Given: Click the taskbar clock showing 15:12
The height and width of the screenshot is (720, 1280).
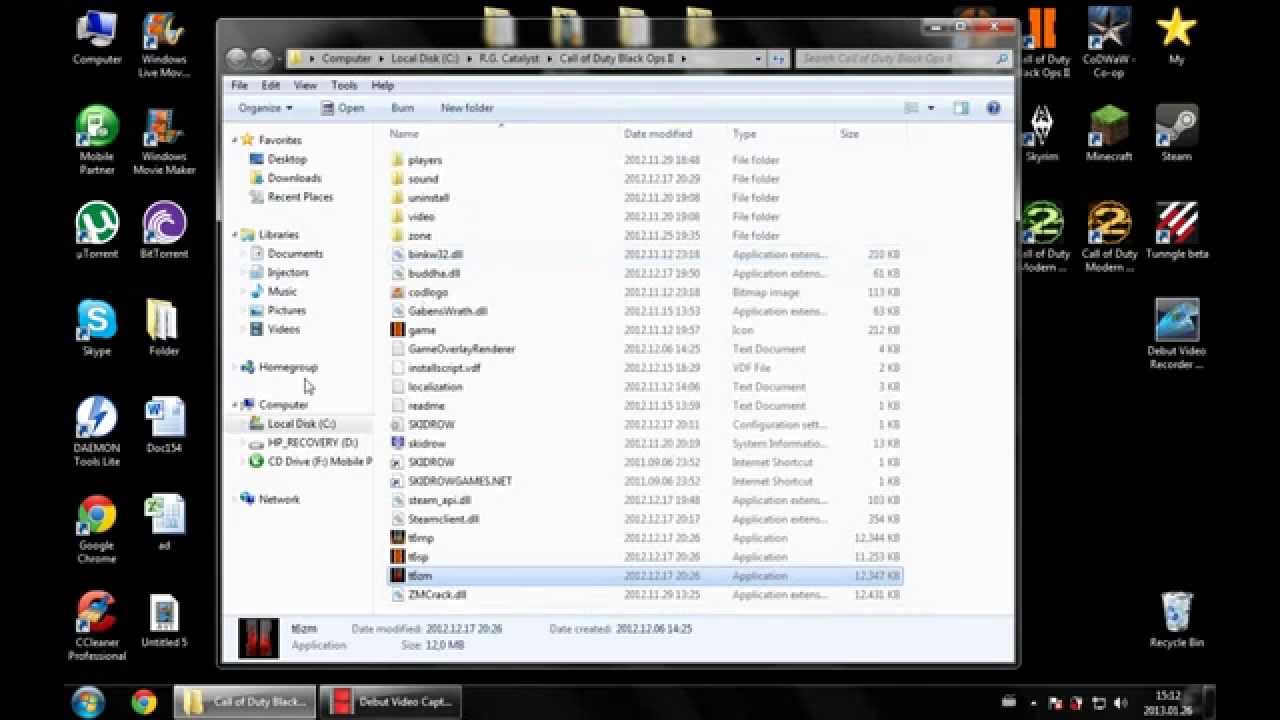Looking at the screenshot, I should pos(1168,702).
